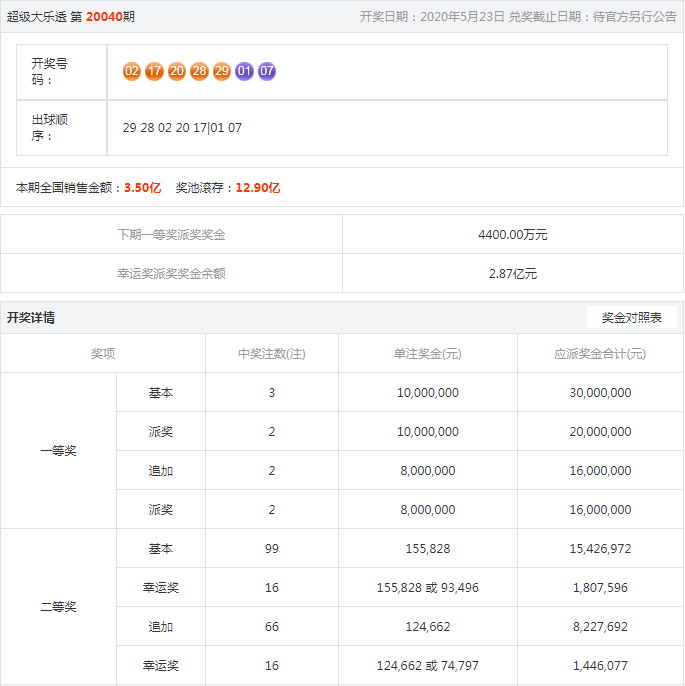Click the prize pool amount 12.90亿
685x686 pixels.
tap(258, 188)
